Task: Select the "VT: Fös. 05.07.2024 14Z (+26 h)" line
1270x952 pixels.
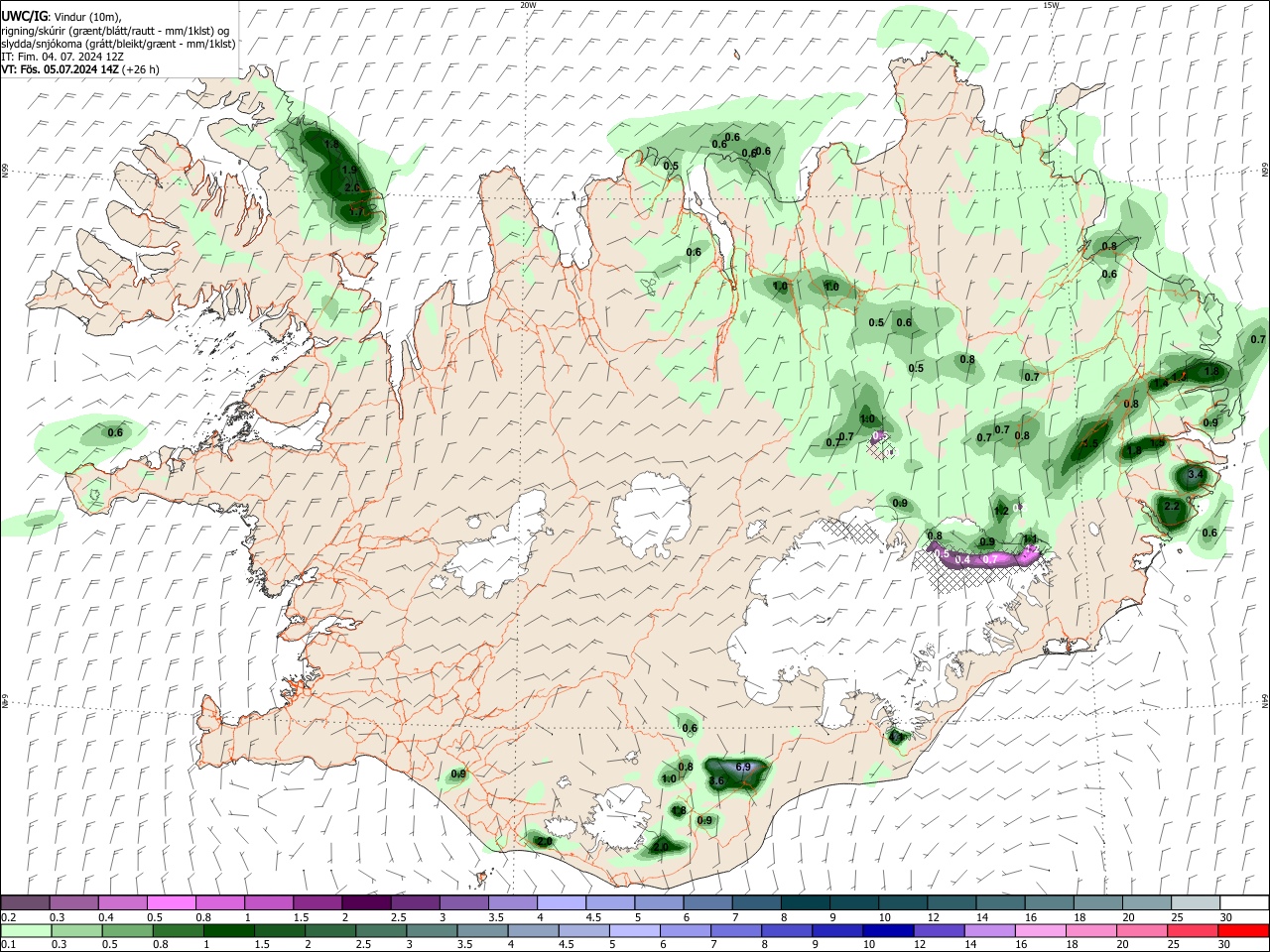Action: click(x=80, y=69)
